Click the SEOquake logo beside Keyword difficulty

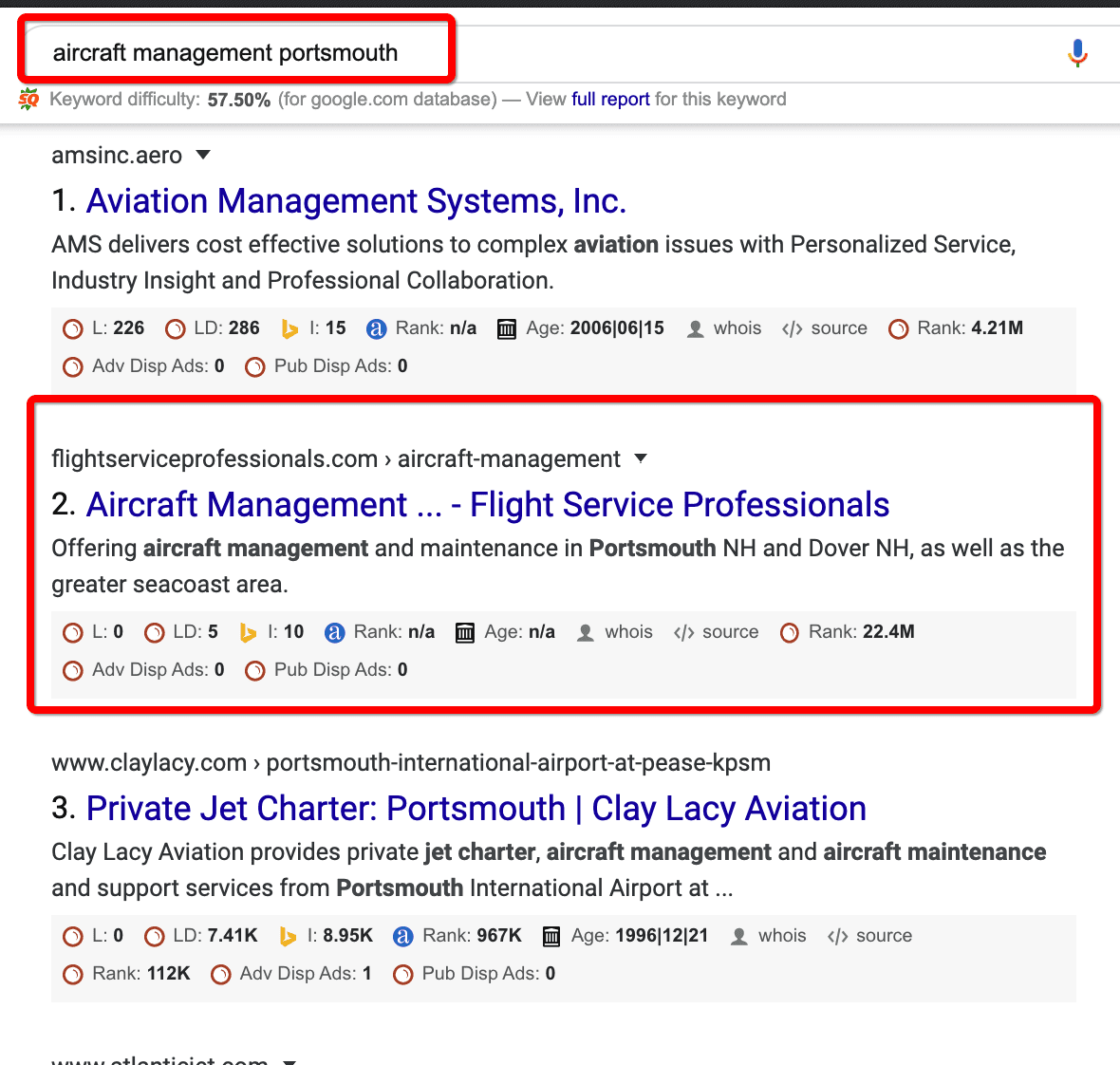[29, 100]
